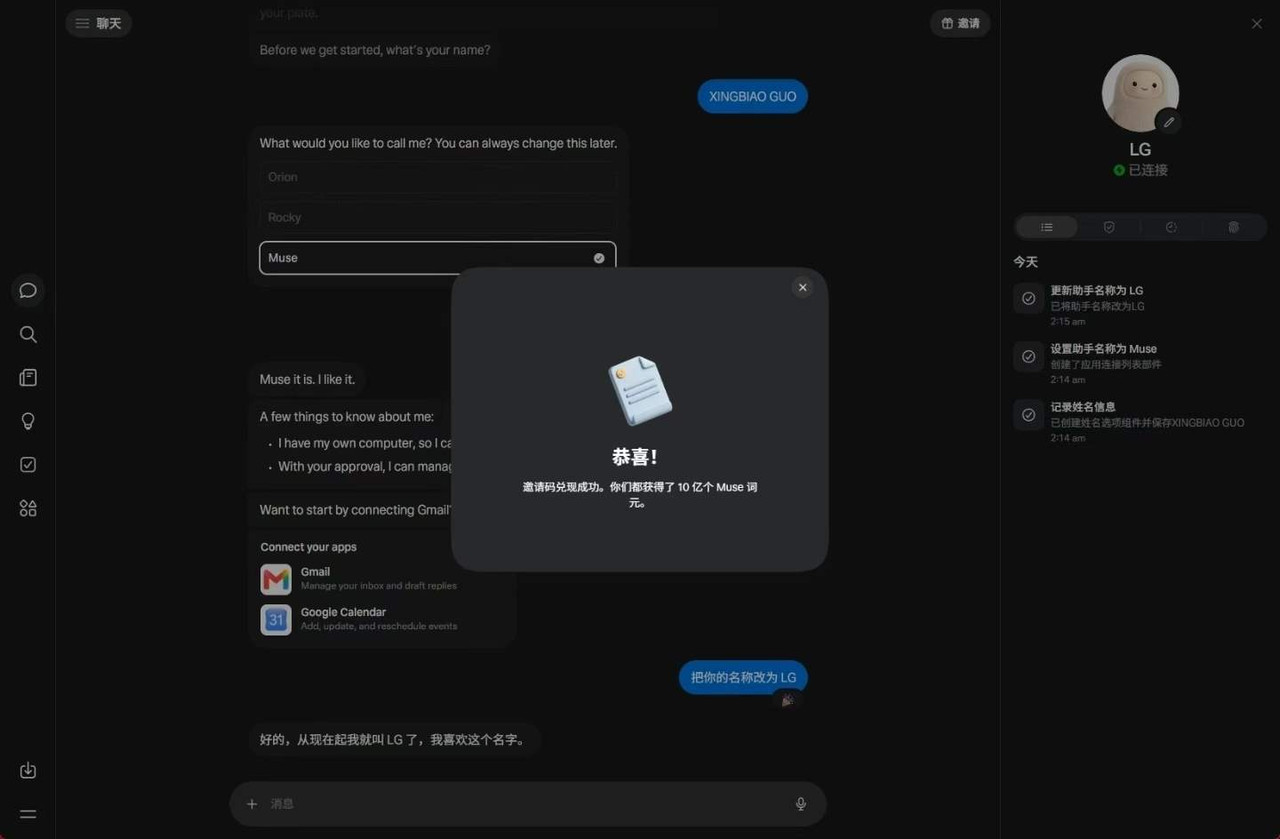Select the Orion name option

pyautogui.click(x=437, y=177)
